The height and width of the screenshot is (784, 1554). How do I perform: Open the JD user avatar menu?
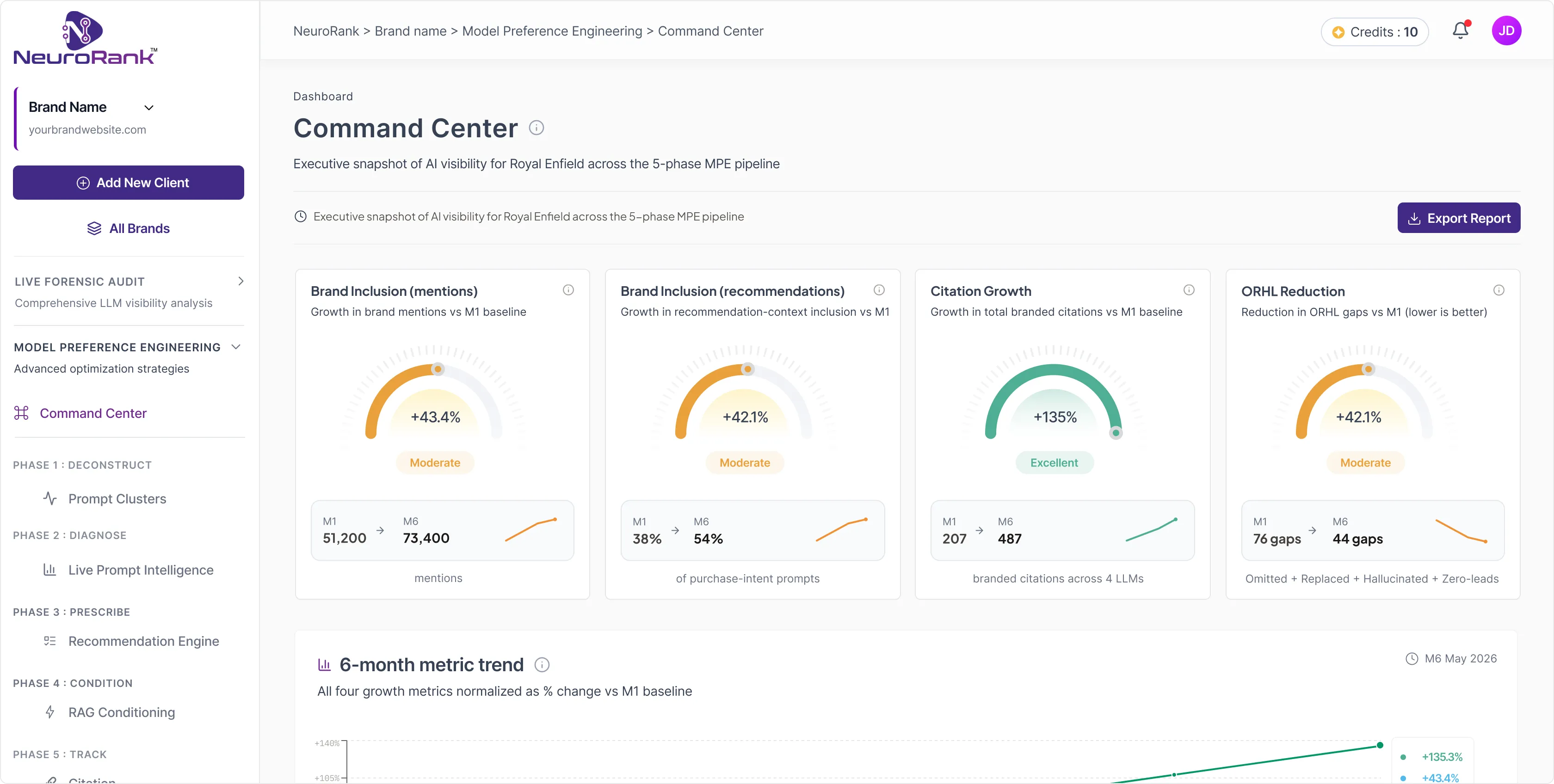(x=1506, y=31)
